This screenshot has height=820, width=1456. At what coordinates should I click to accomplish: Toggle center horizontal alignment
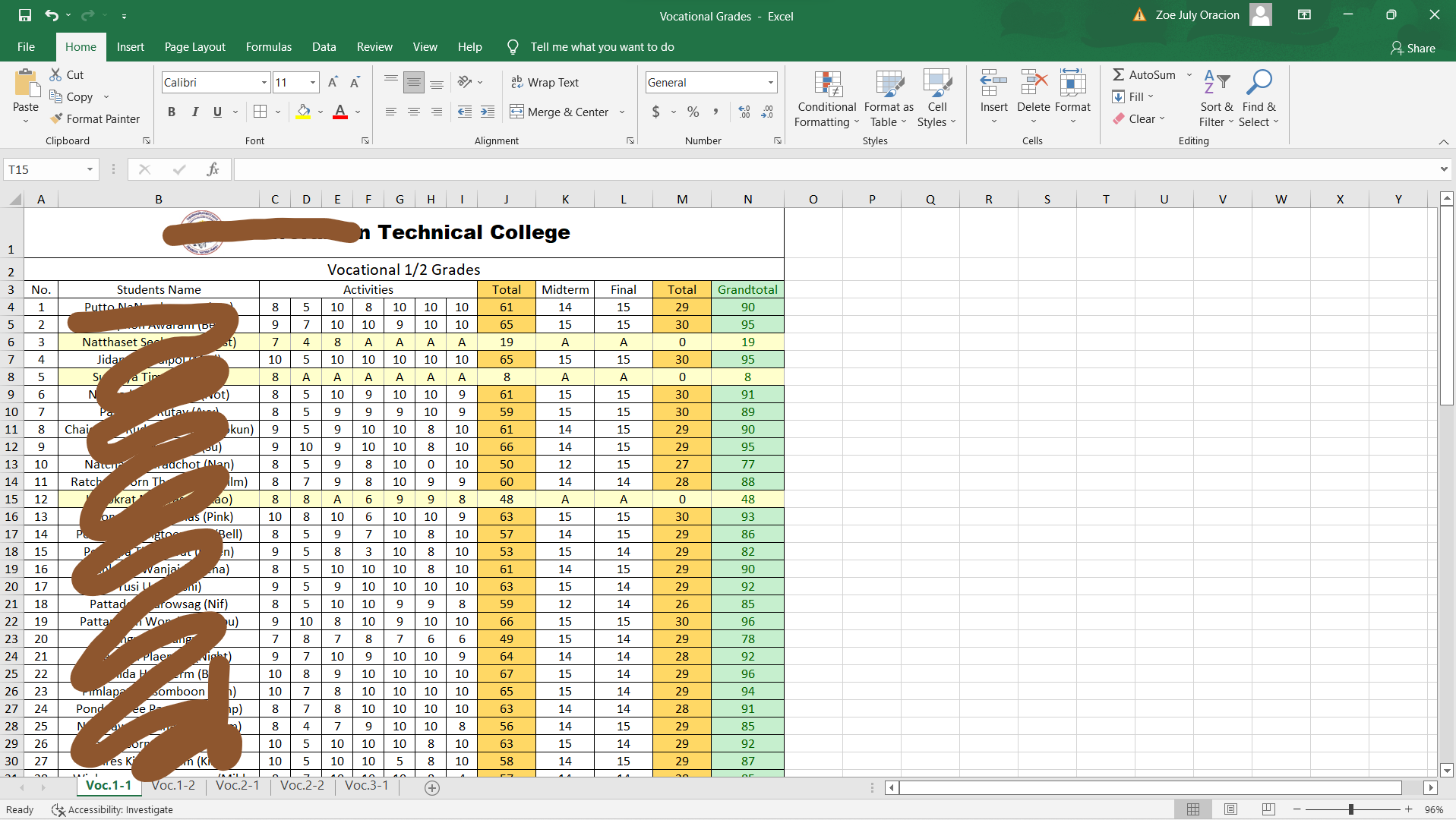(x=414, y=112)
